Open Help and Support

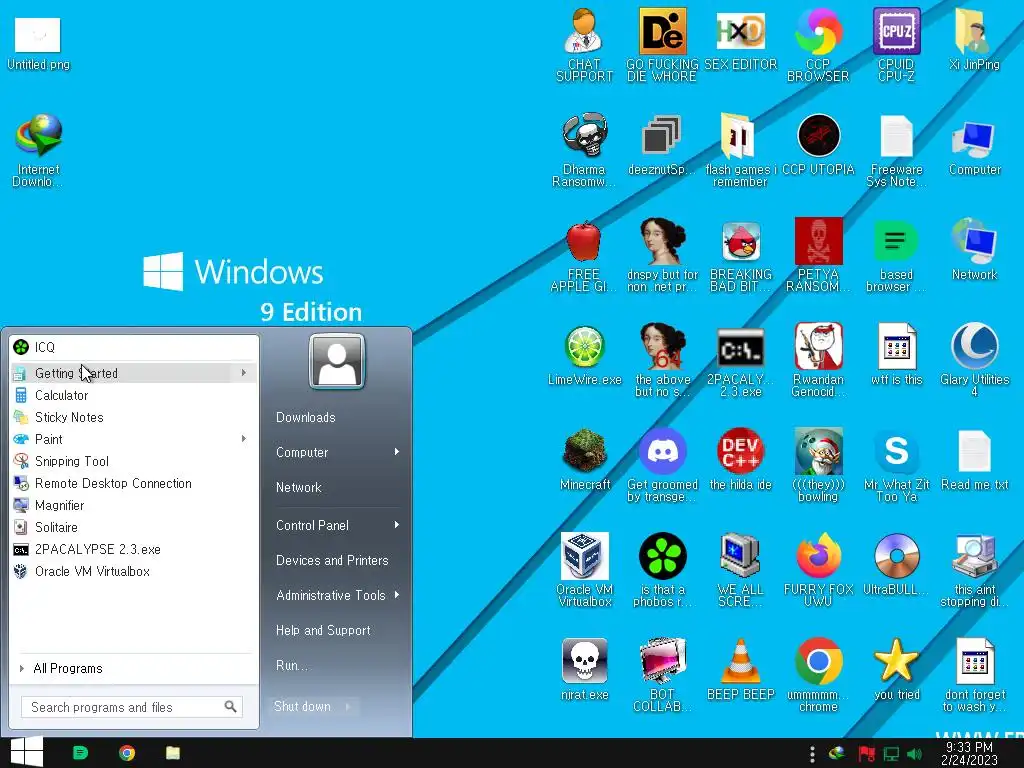pos(323,630)
